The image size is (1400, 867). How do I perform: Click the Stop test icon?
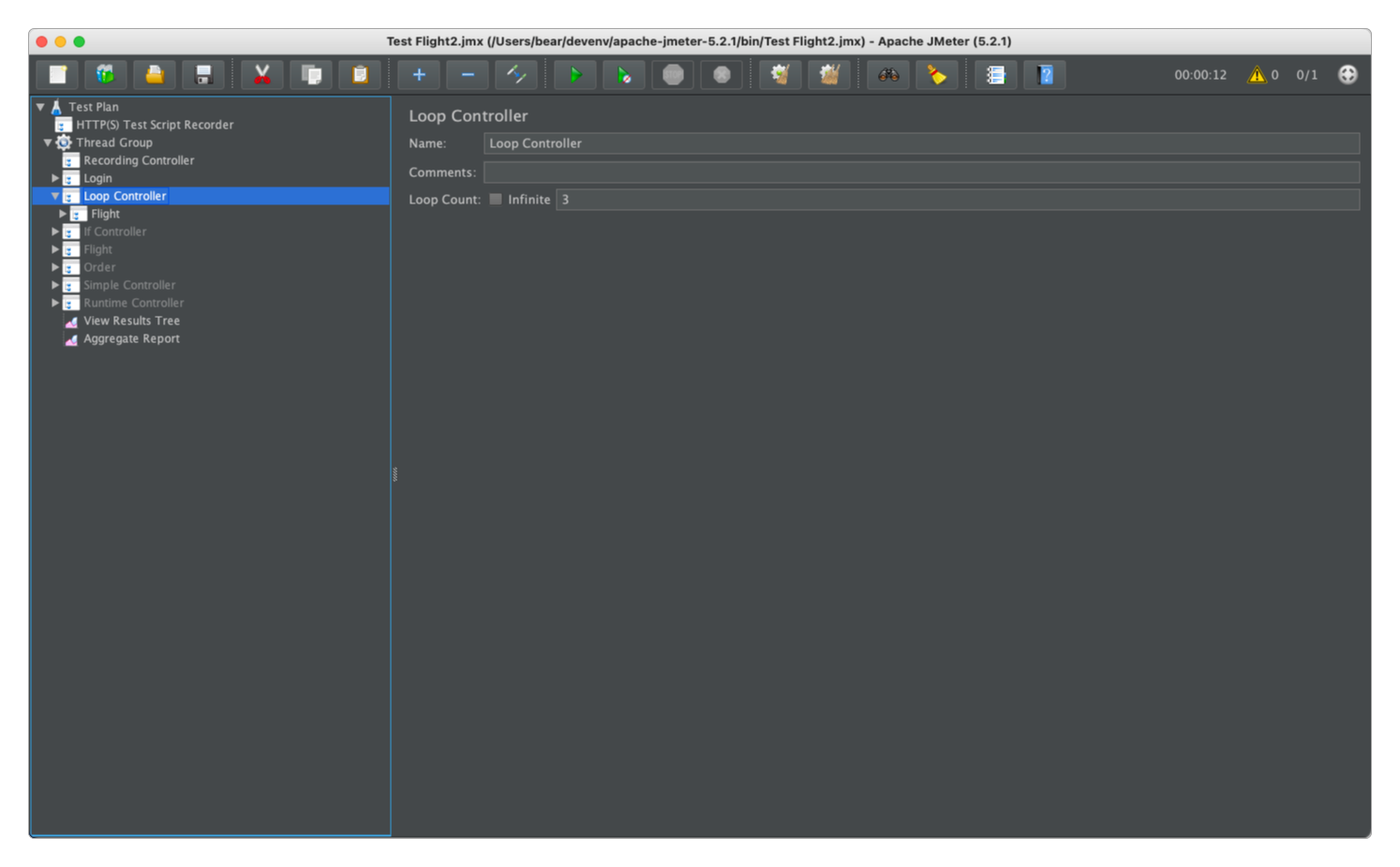pyautogui.click(x=673, y=75)
